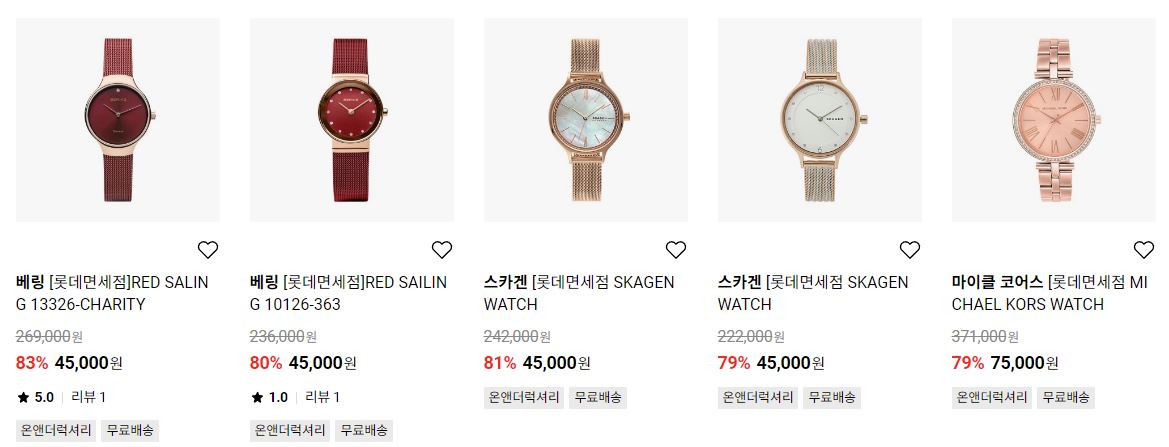1169x447 pixels.
Task: Favorite the Bering RED SALING 13326-CHARITY watch heart
Action: 208,250
